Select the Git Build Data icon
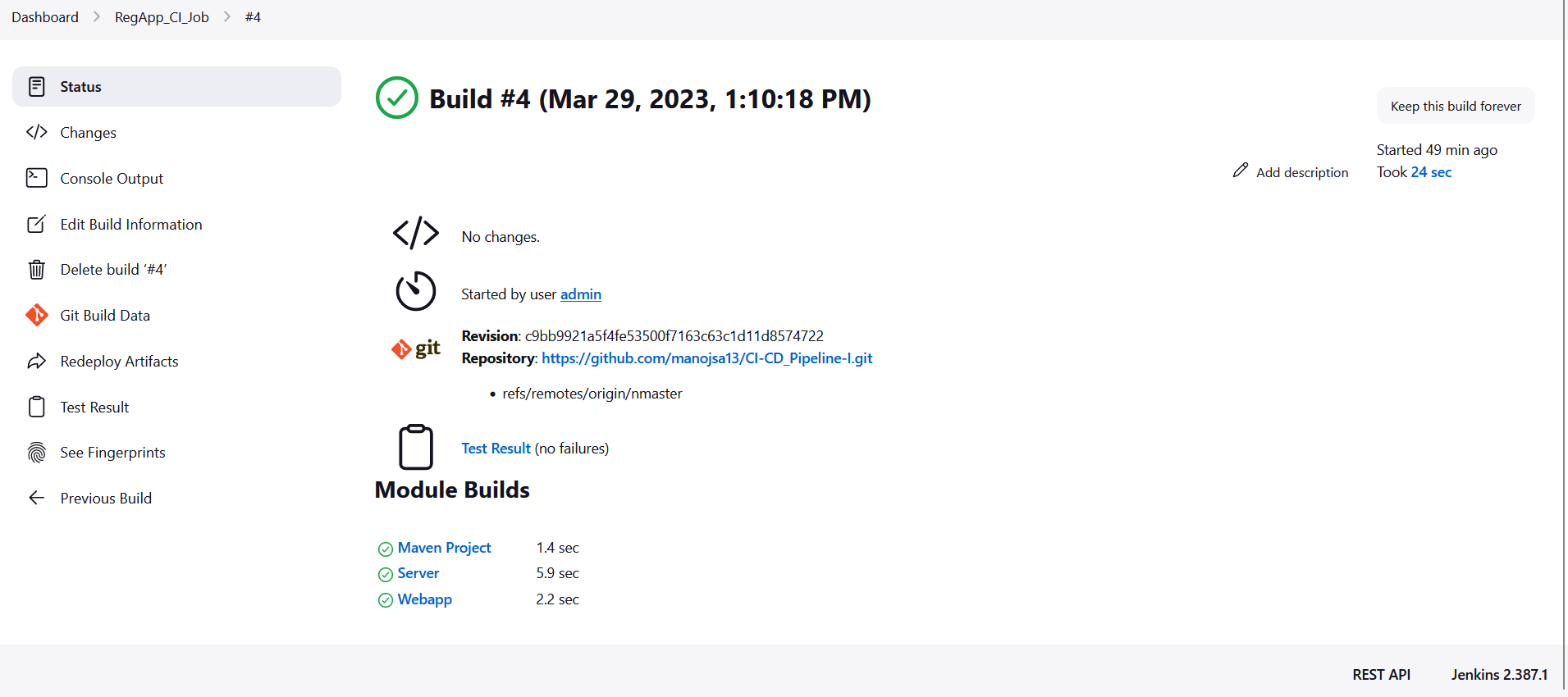 coord(37,314)
